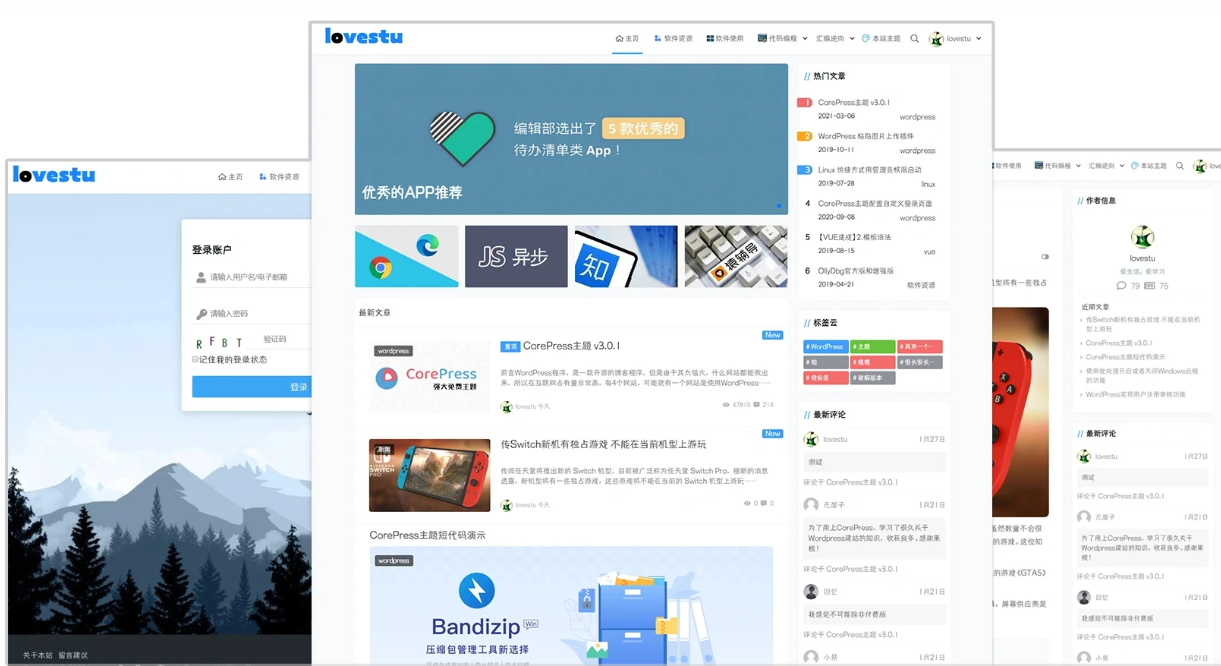Open 本站主题 menu item in center window
The image size is (1221, 666).
881,38
